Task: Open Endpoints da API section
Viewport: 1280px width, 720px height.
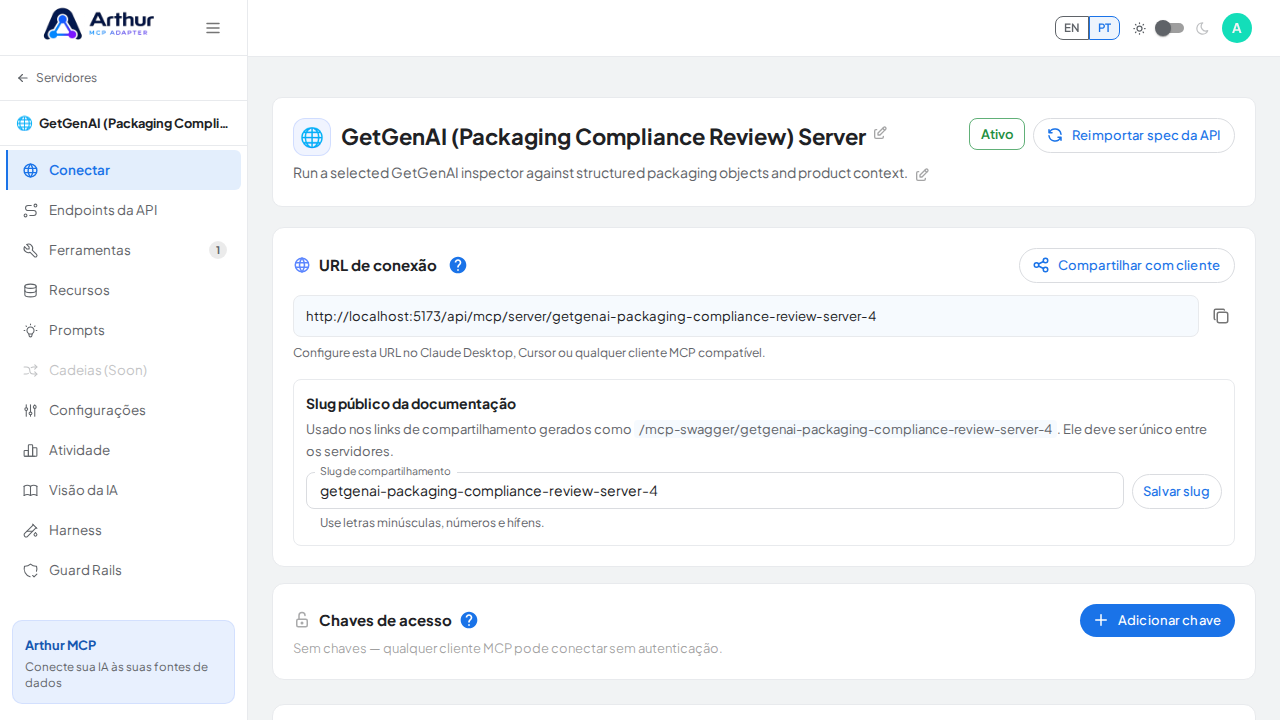Action: pyautogui.click(x=124, y=210)
